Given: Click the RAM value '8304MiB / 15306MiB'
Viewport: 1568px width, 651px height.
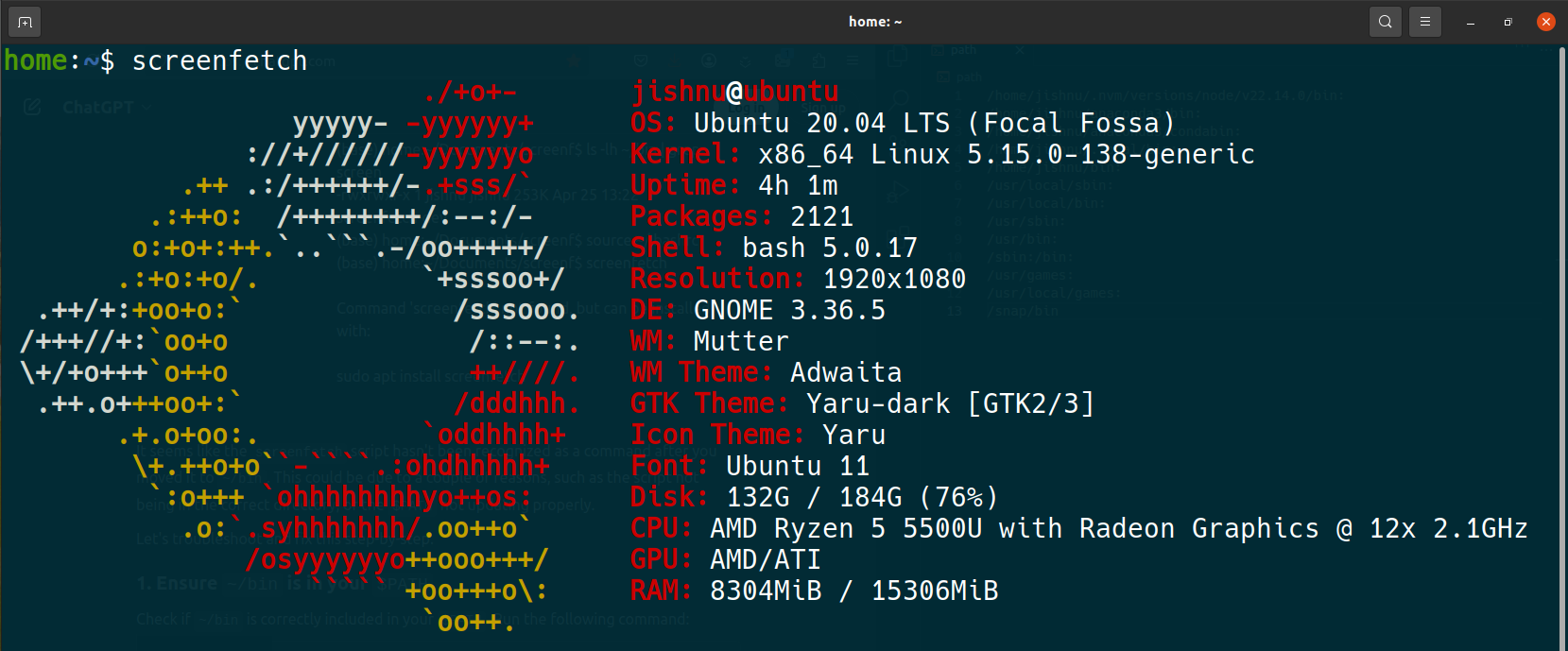Looking at the screenshot, I should point(854,591).
